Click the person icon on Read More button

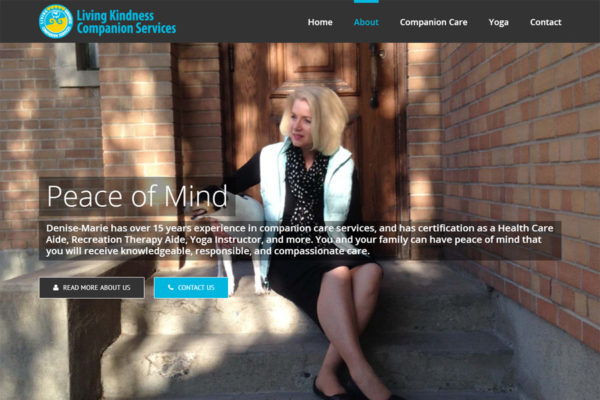[56, 287]
